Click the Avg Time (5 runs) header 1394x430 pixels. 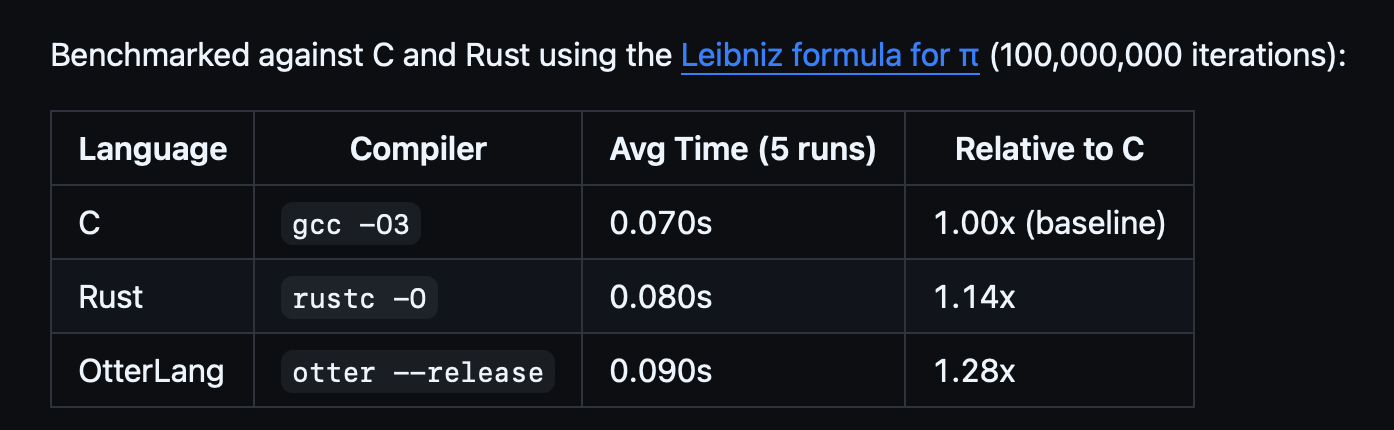pos(743,149)
